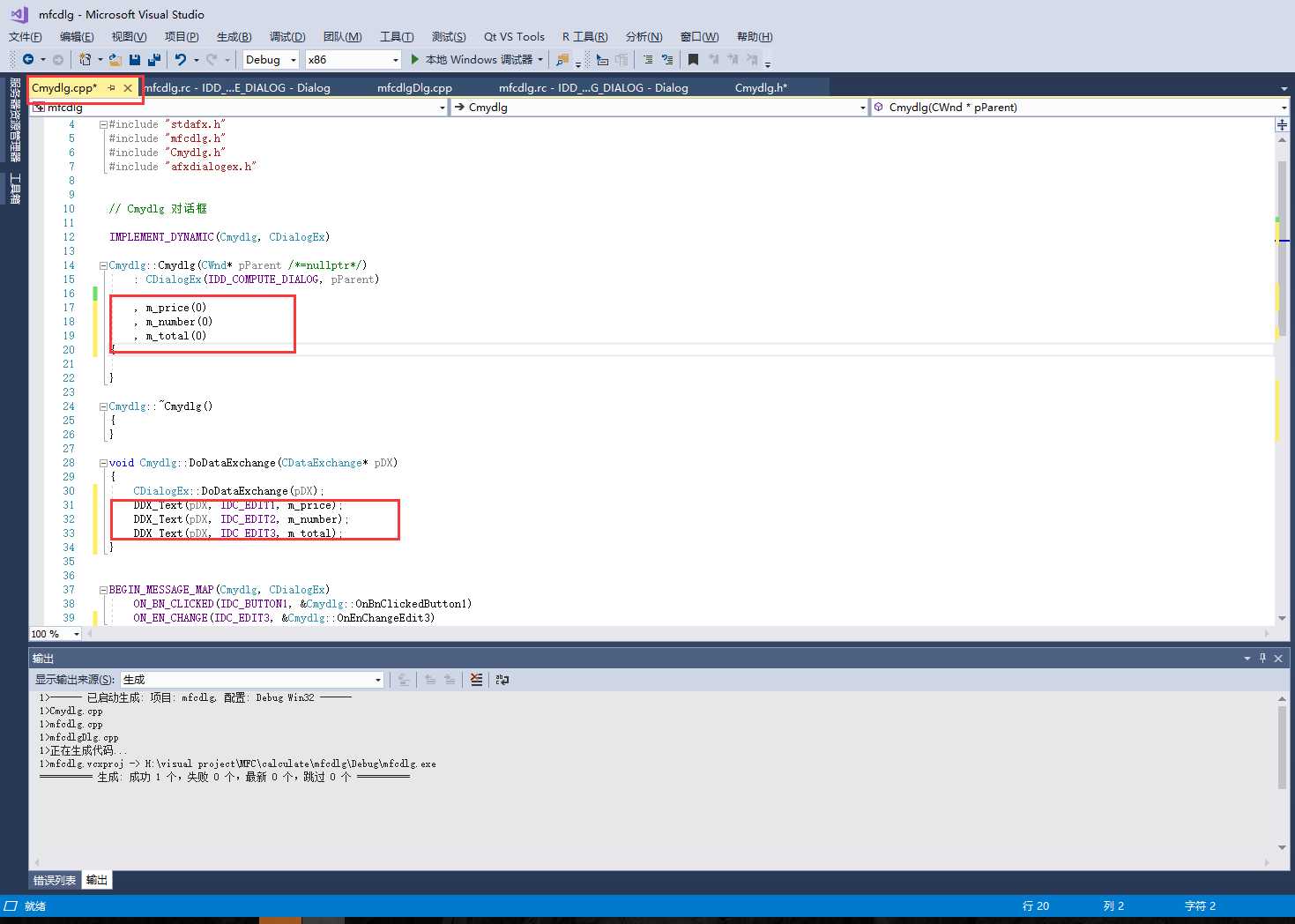This screenshot has width=1295, height=924.
Task: Toggle auto-hide pin on Output panel
Action: click(1262, 658)
